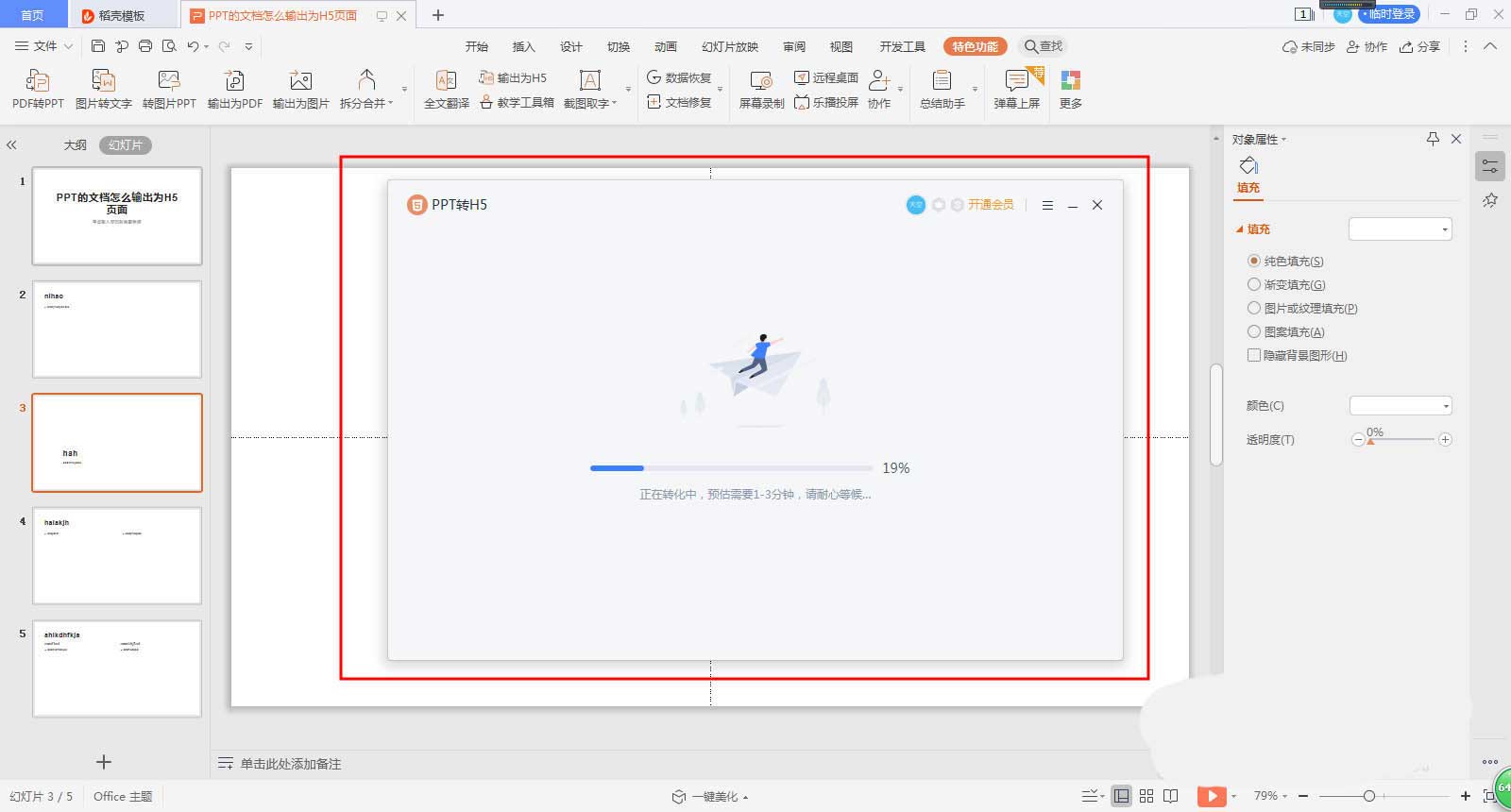The width and height of the screenshot is (1511, 812).
Task: Click the 输出为H5 ribbon button
Action: click(513, 77)
